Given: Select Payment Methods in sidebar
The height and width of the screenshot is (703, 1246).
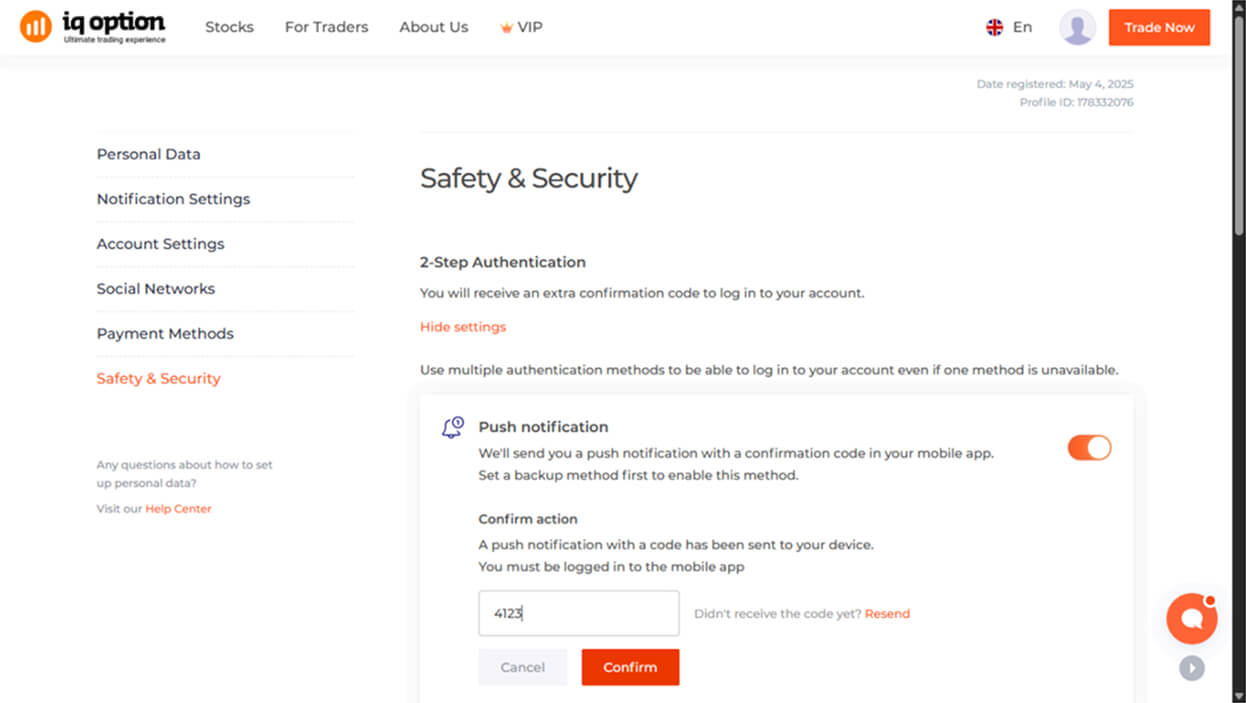Looking at the screenshot, I should (165, 334).
